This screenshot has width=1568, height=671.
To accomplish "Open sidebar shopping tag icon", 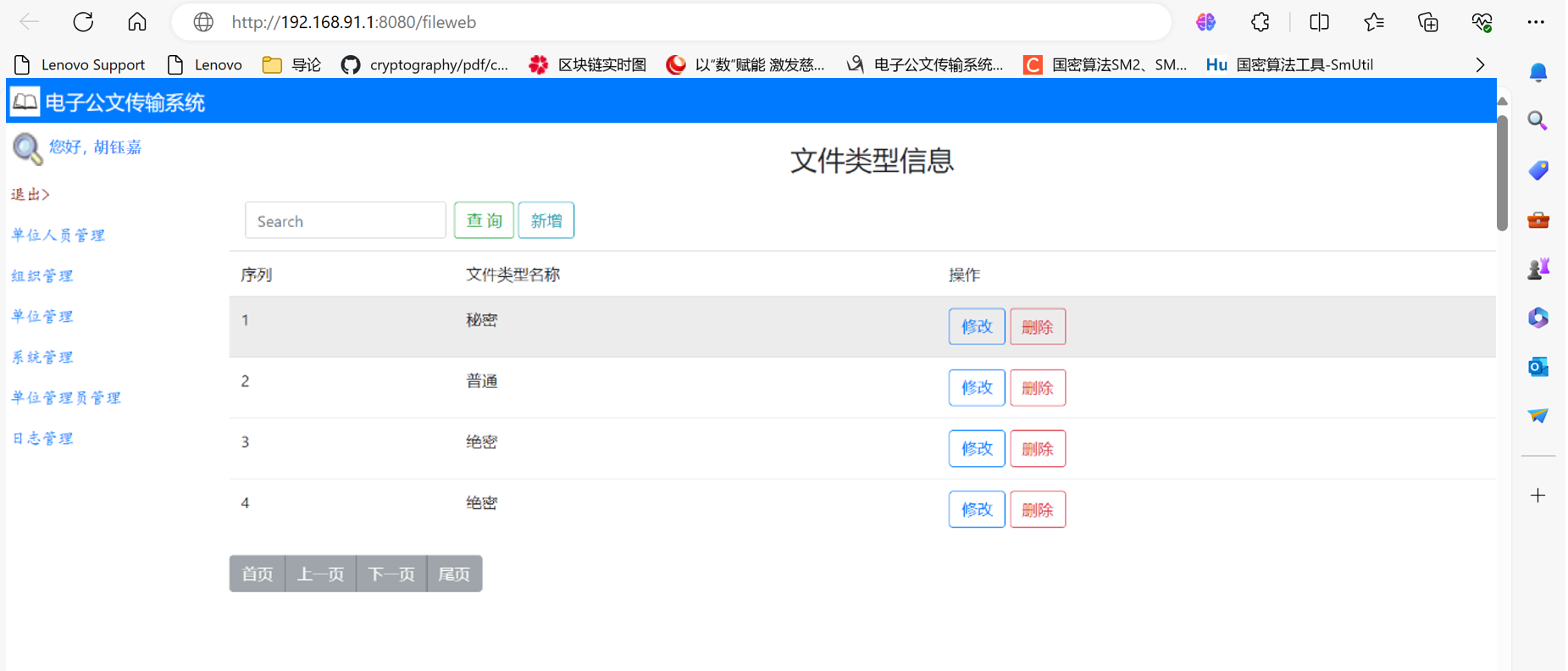I will point(1538,170).
